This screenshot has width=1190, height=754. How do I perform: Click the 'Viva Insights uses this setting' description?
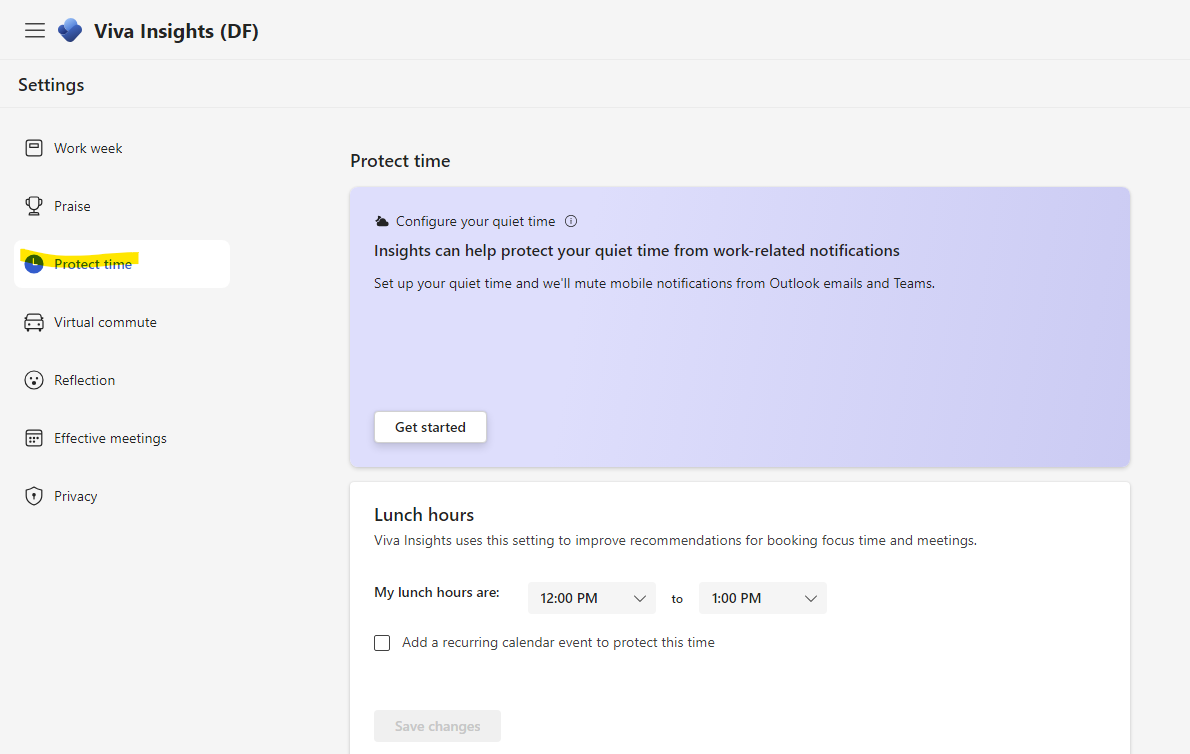(675, 541)
